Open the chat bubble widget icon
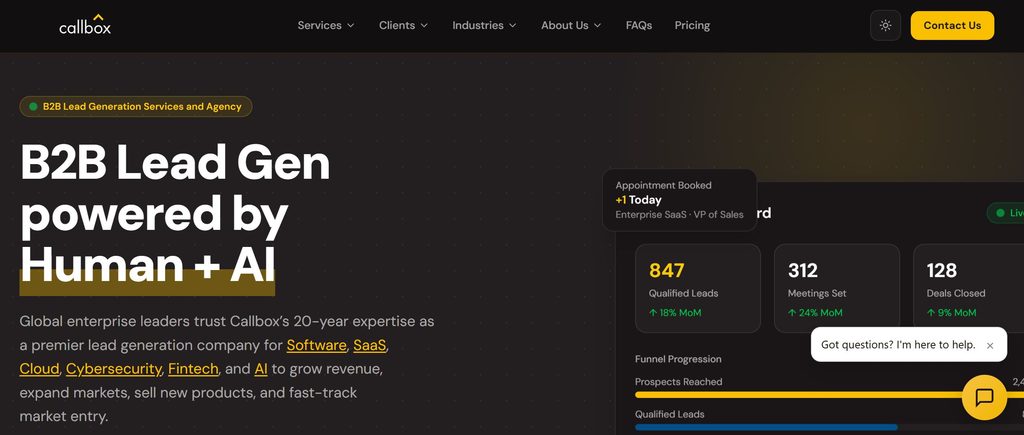The width and height of the screenshot is (1024, 435). point(984,397)
